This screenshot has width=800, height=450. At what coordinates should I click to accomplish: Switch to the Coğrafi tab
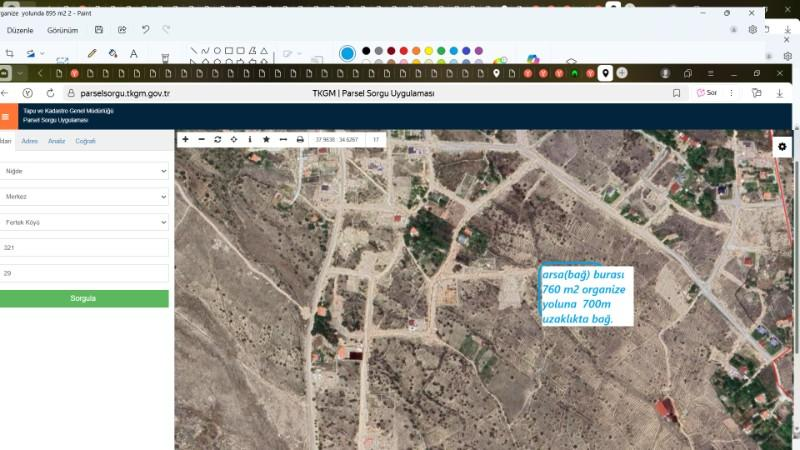tap(85, 141)
